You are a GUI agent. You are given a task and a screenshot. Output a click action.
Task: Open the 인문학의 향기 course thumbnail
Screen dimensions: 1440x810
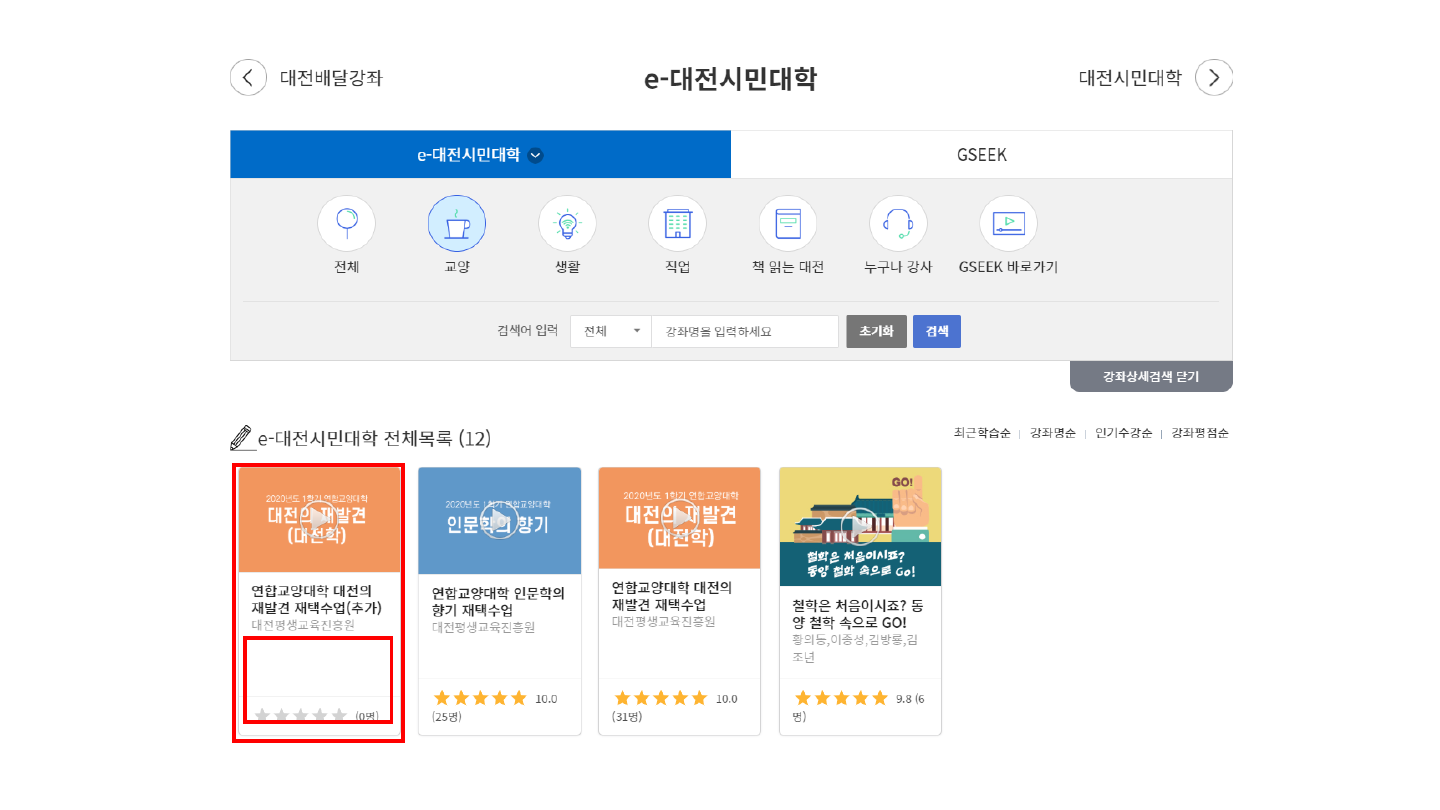pyautogui.click(x=499, y=520)
